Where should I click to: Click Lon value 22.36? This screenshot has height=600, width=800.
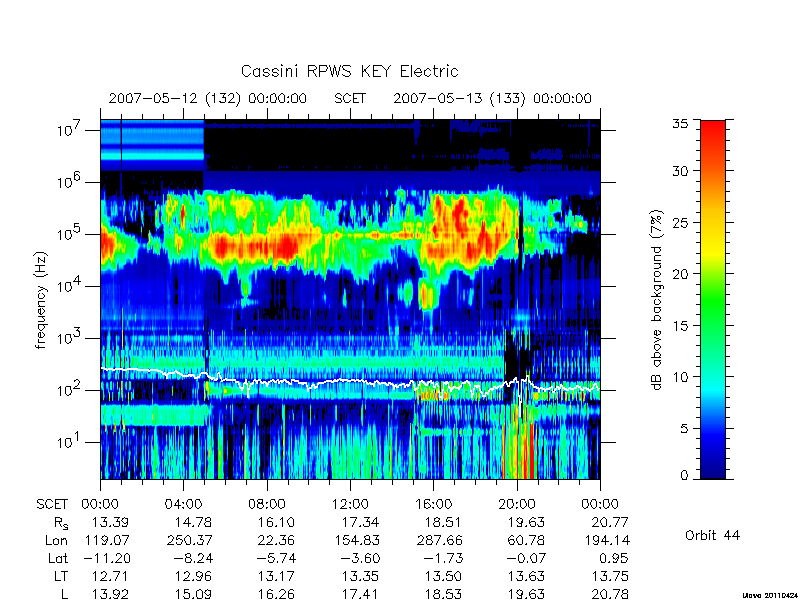pos(276,540)
